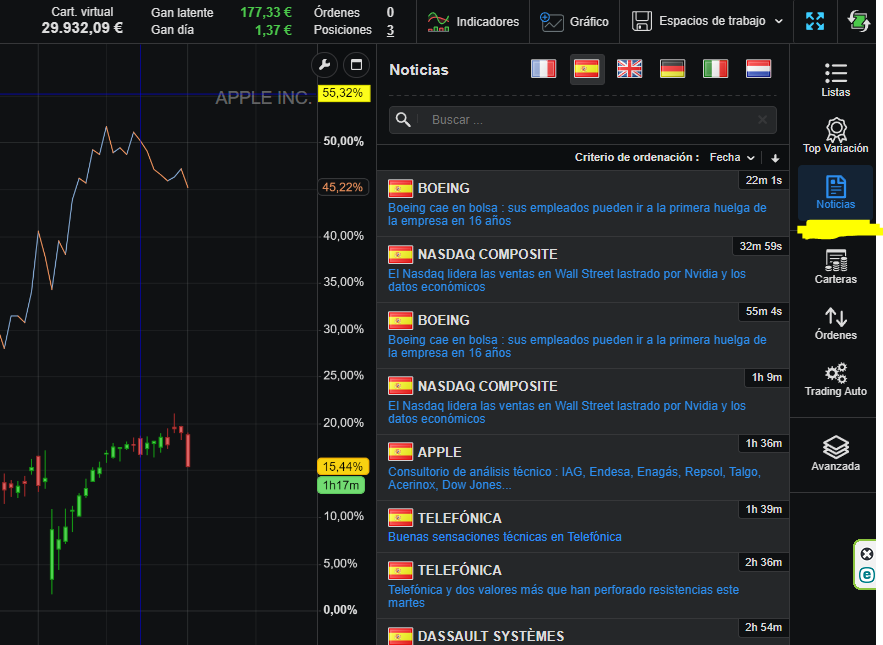Viewport: 883px width, 645px height.
Task: Select the Italian flag news filter
Action: pos(715,69)
